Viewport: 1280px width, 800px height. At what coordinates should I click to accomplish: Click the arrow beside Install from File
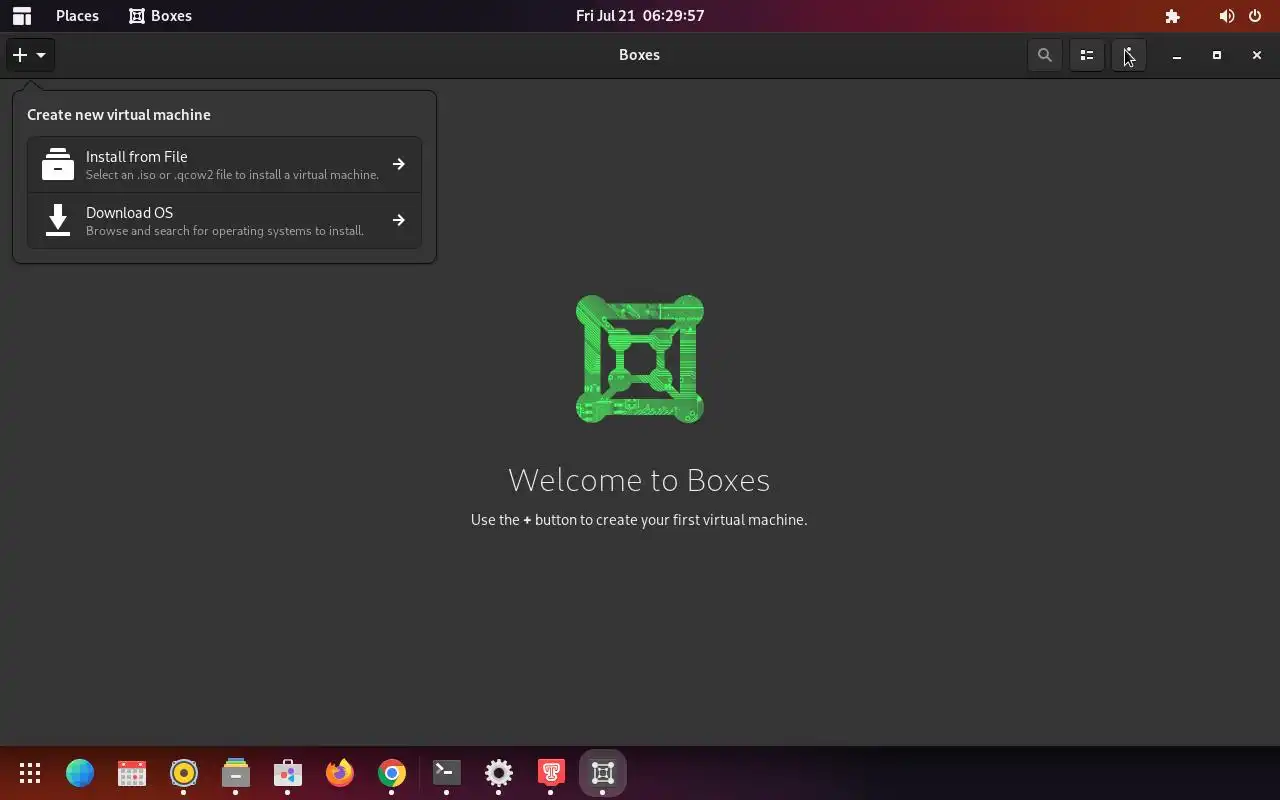(399, 164)
